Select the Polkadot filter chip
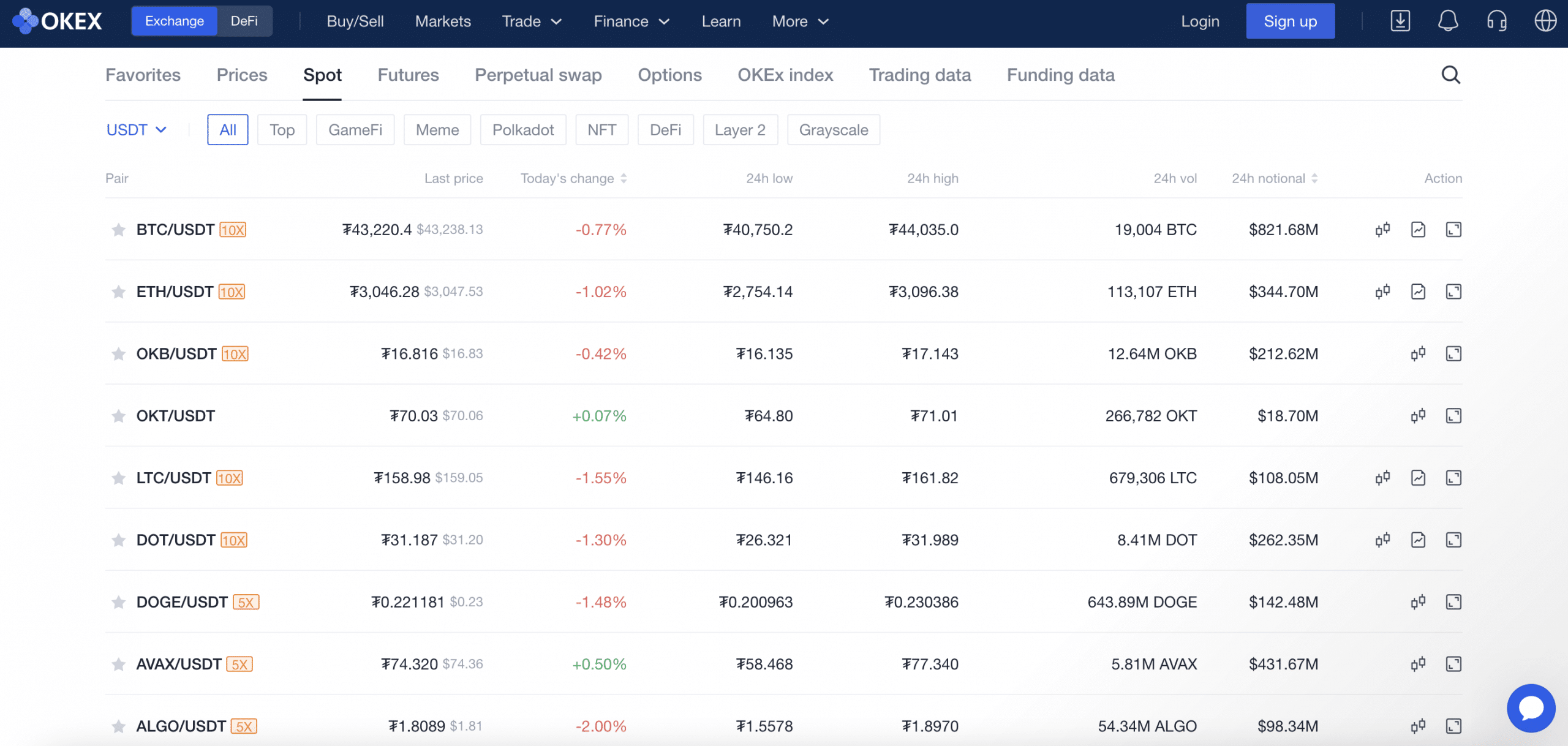 click(x=523, y=130)
